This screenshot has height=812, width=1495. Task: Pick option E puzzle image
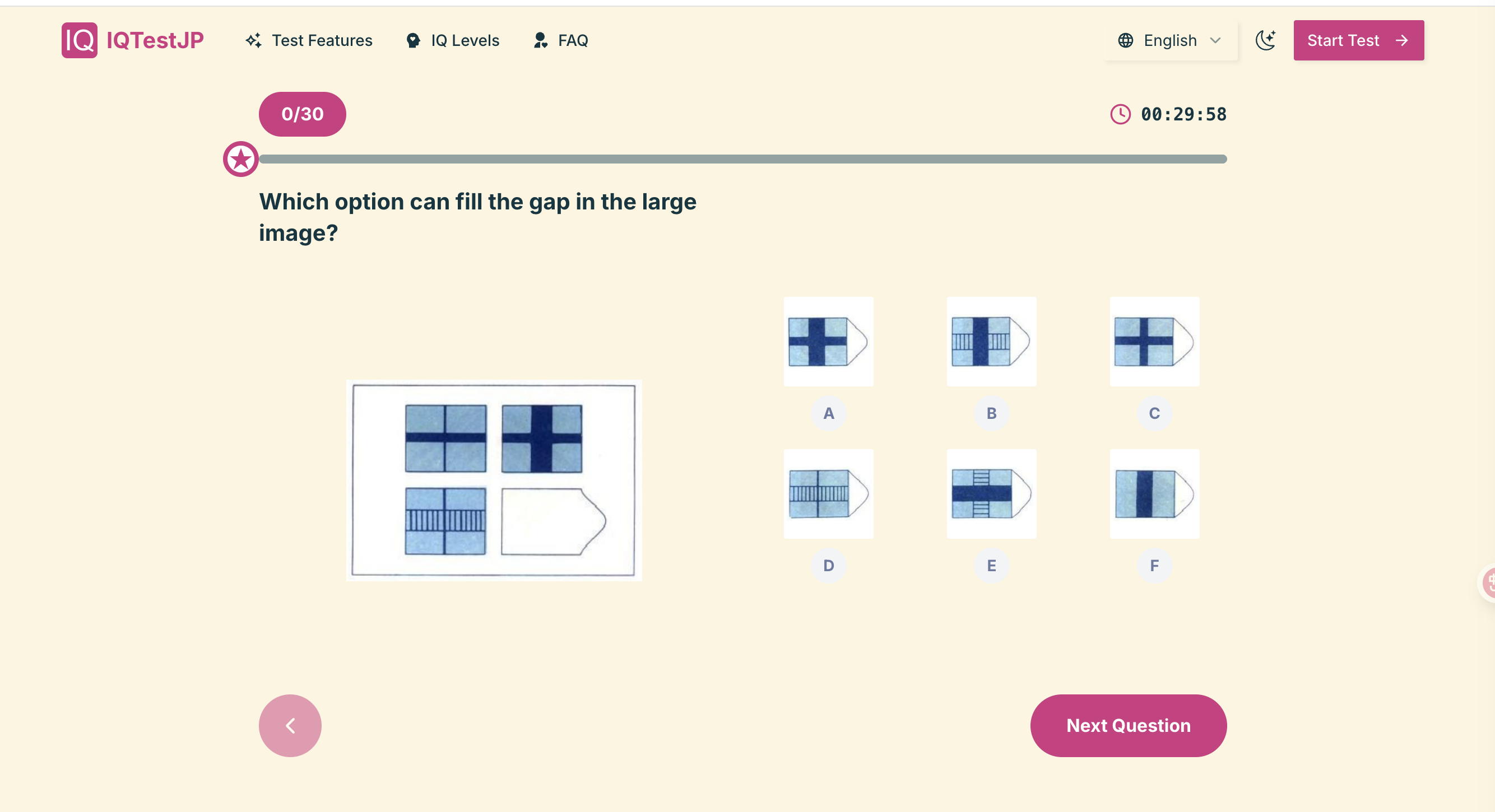[x=991, y=493]
